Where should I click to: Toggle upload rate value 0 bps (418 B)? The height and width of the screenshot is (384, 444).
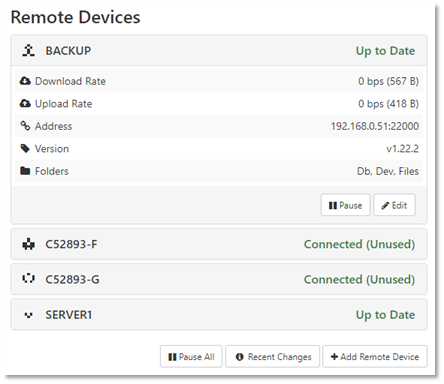pos(388,104)
